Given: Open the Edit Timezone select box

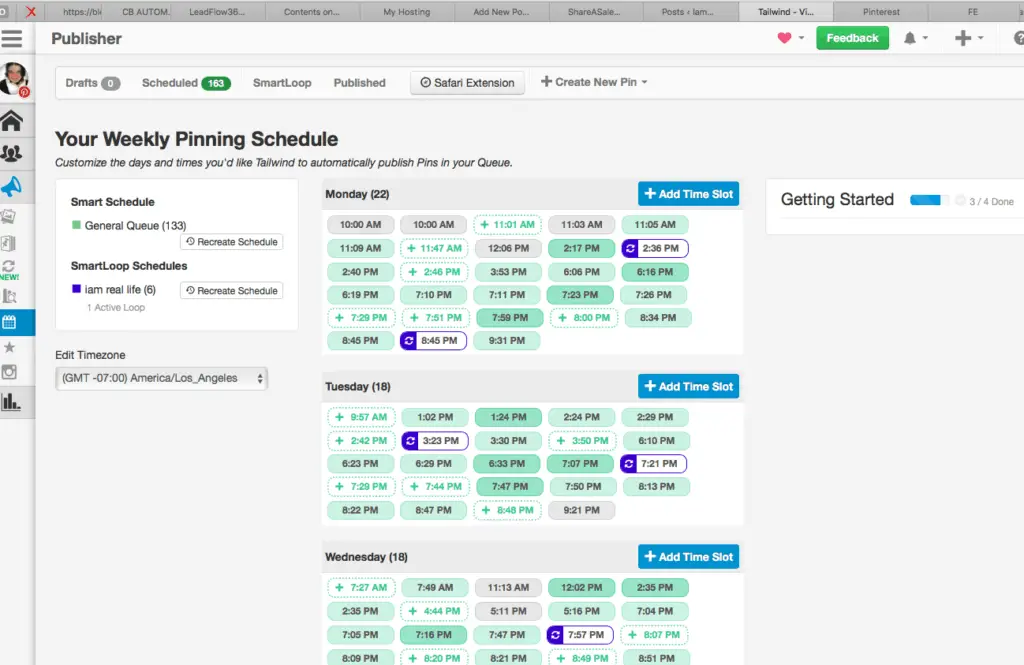Looking at the screenshot, I should click(161, 378).
